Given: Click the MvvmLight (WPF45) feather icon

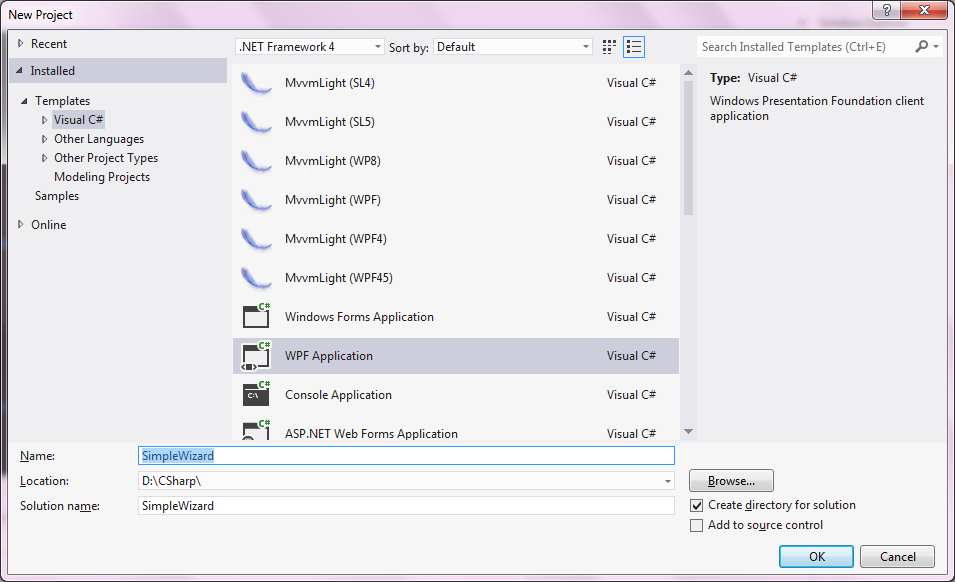Looking at the screenshot, I should pyautogui.click(x=256, y=278).
